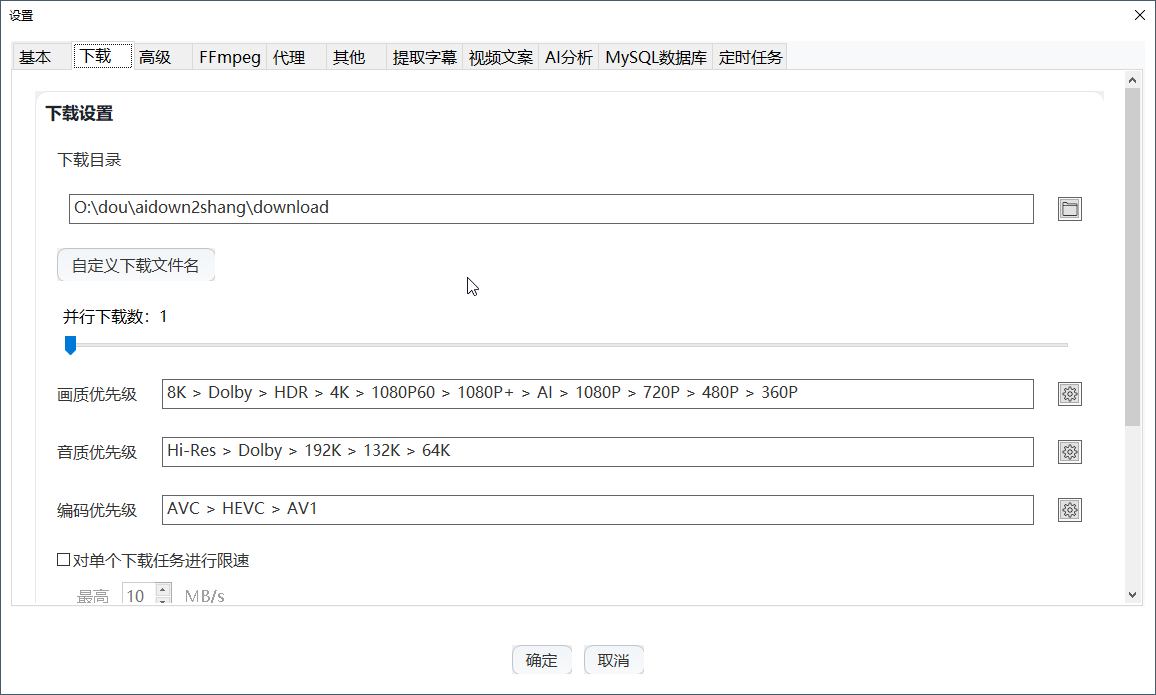Viewport: 1156px width, 695px height.
Task: Select the AI分析 tab
Action: [568, 58]
